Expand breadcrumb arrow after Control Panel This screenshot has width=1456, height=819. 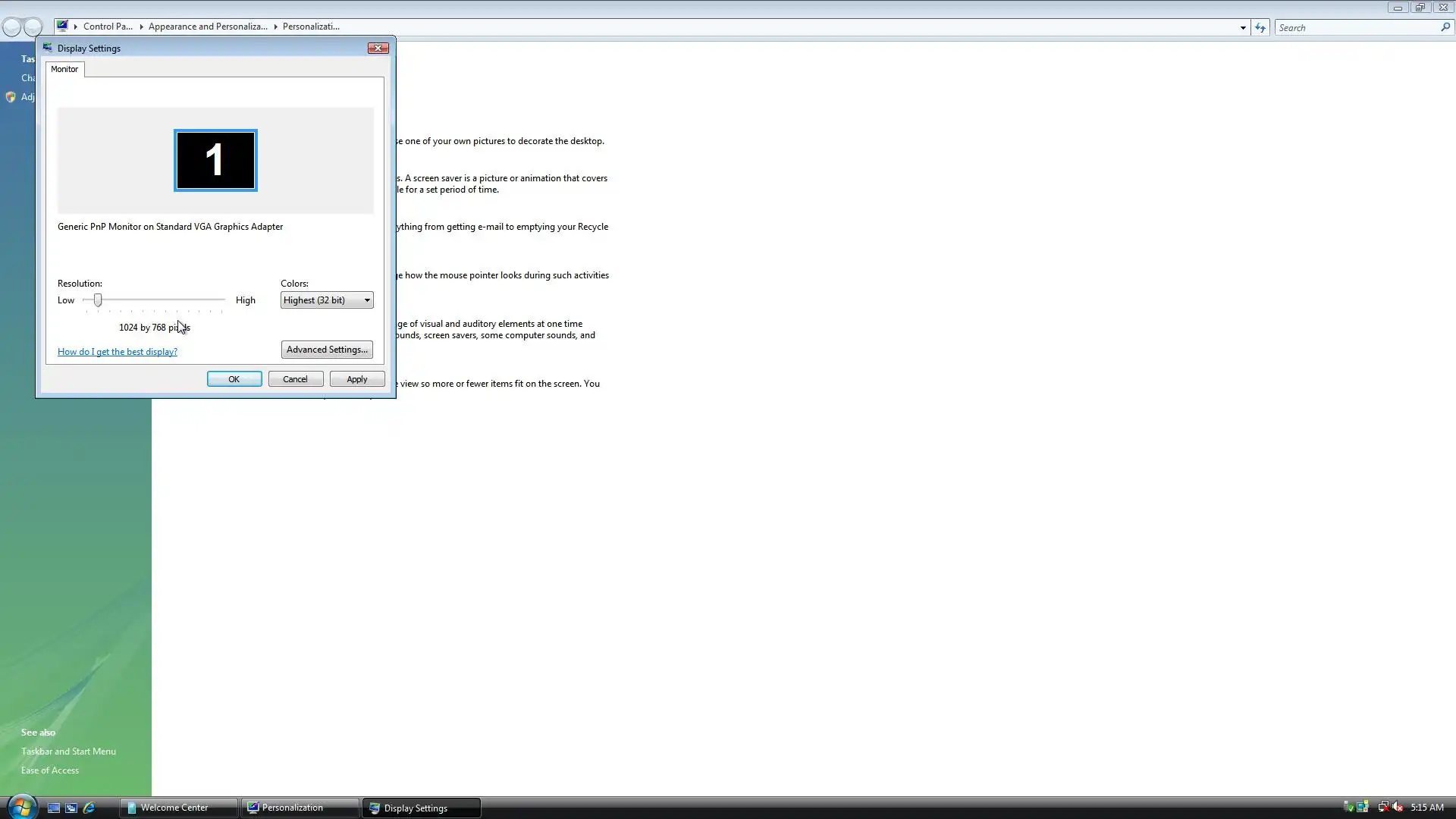tap(141, 27)
